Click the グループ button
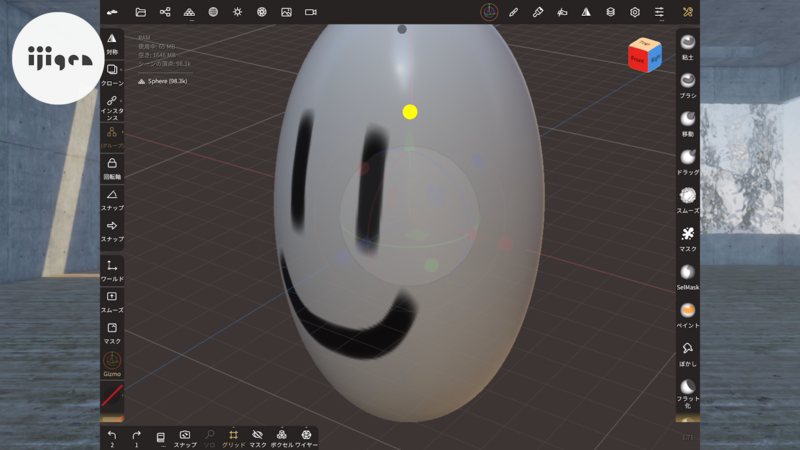Viewport: 800px width, 450px height. (112, 138)
